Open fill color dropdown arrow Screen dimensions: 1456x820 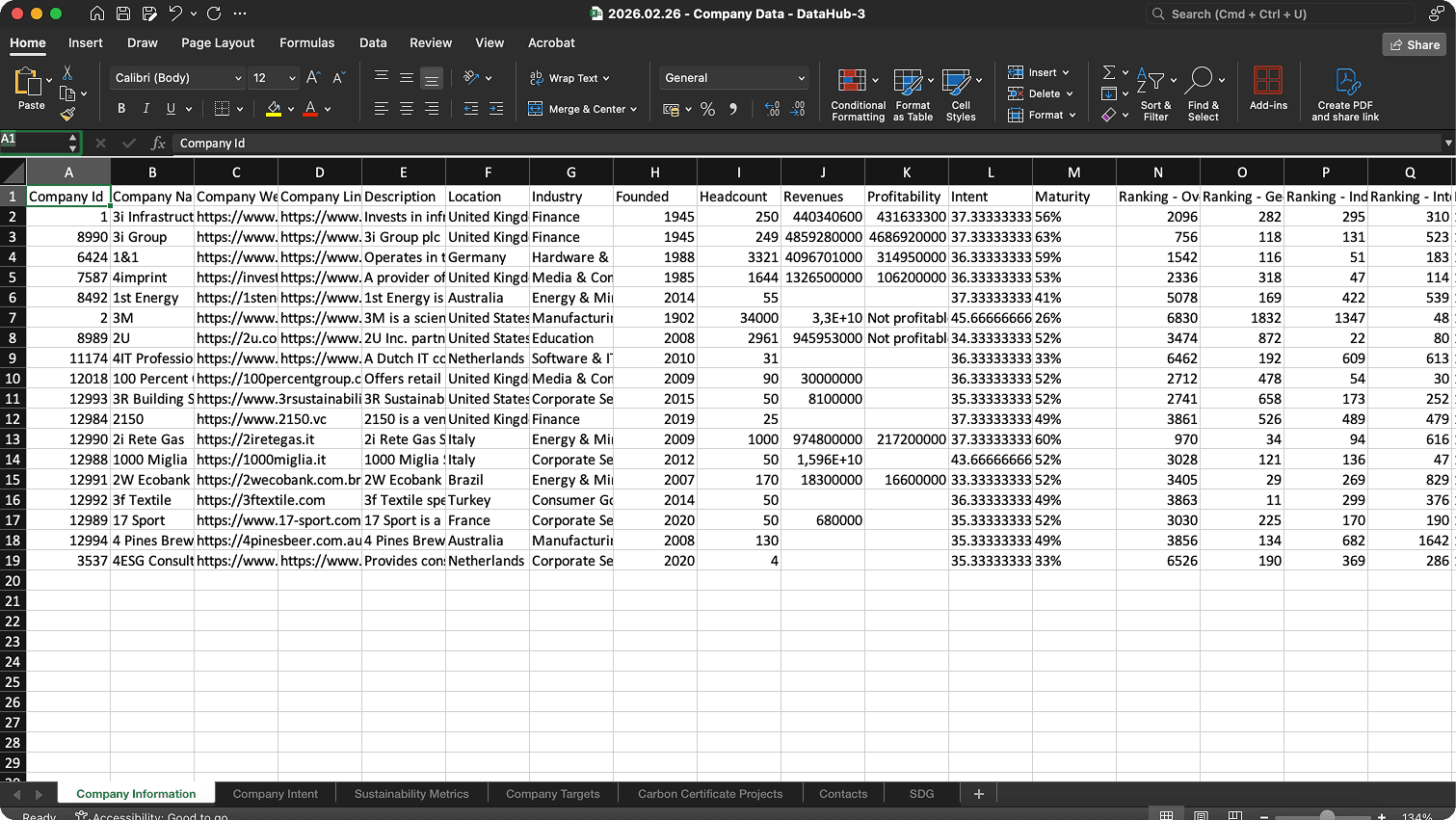click(x=291, y=109)
